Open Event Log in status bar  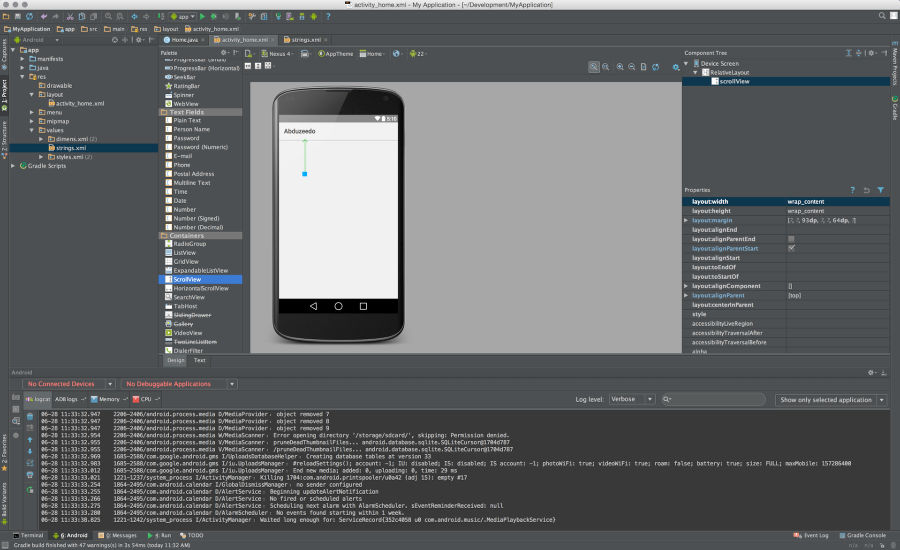pos(811,536)
